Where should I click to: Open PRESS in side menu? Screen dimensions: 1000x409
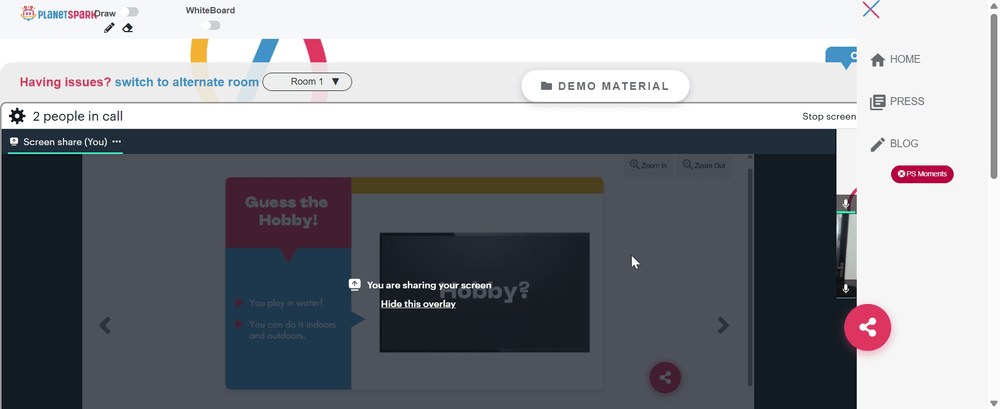pyautogui.click(x=897, y=101)
